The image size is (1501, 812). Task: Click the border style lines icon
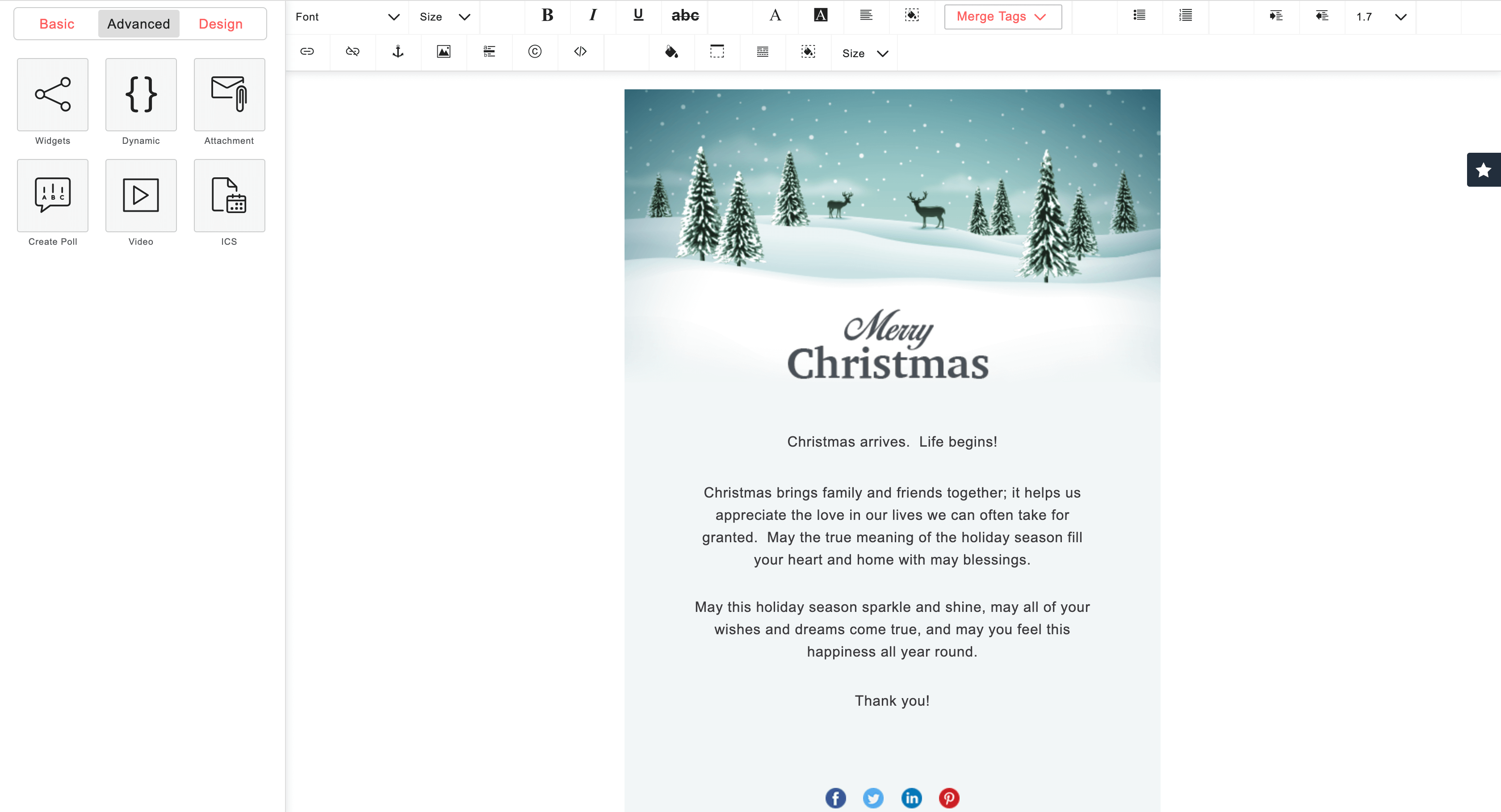point(762,52)
